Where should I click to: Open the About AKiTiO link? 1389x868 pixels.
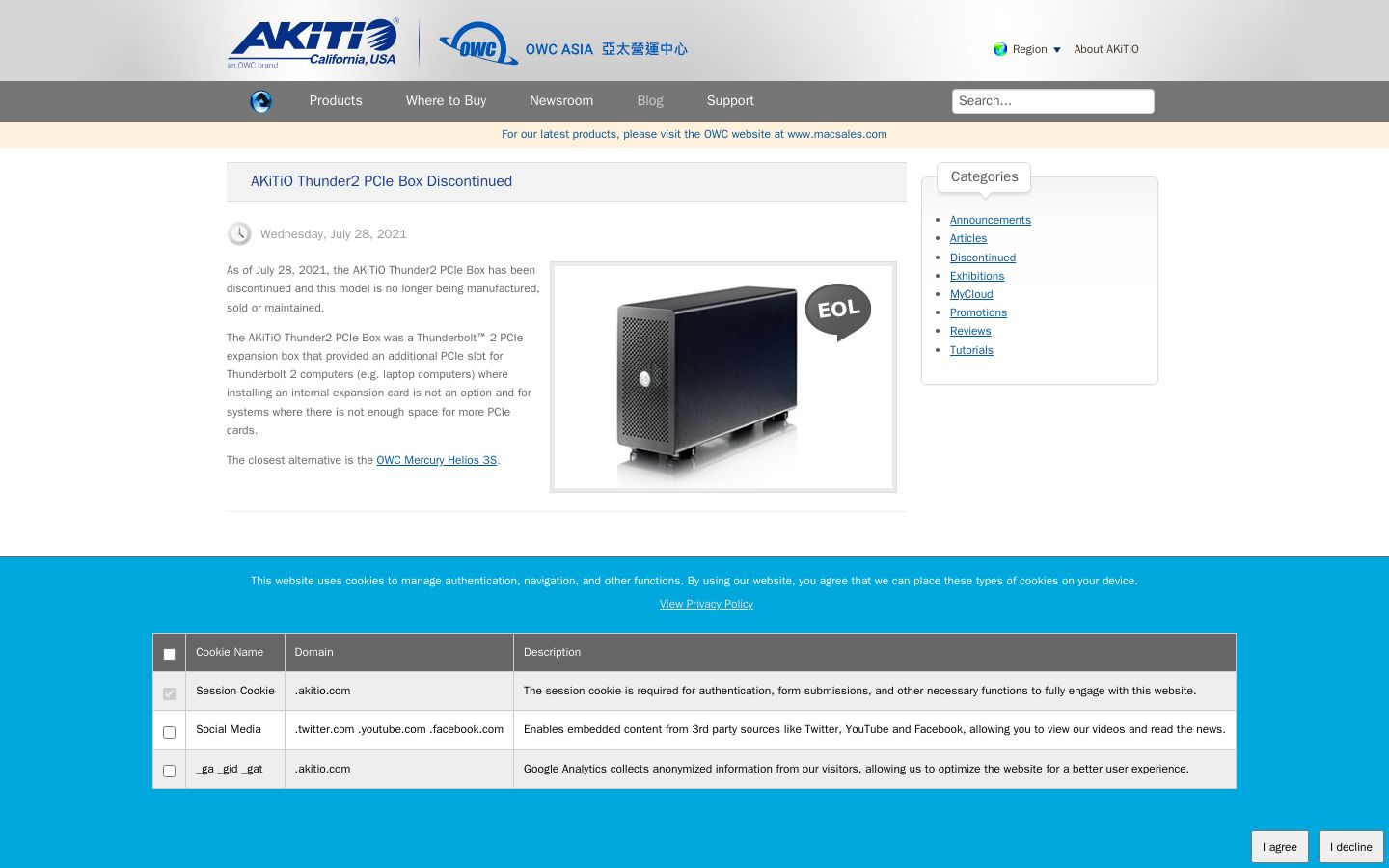(x=1106, y=49)
